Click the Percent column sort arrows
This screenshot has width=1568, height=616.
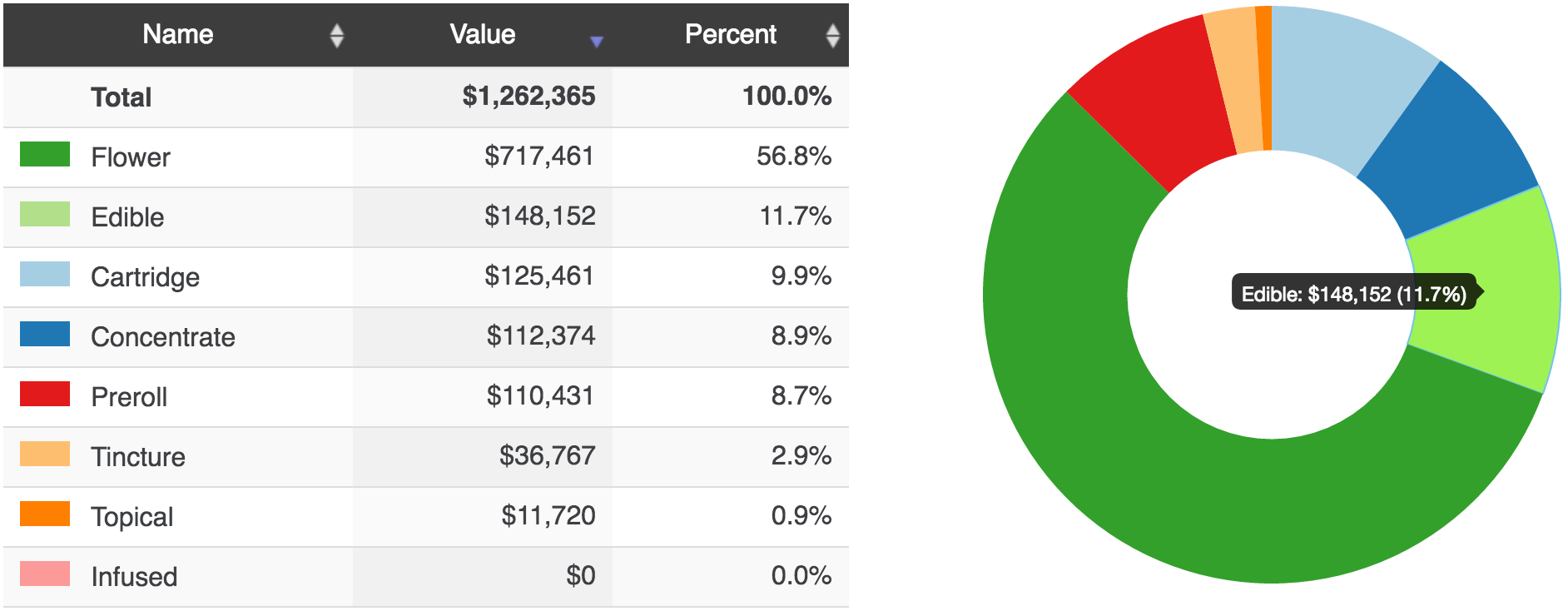pyautogui.click(x=832, y=36)
